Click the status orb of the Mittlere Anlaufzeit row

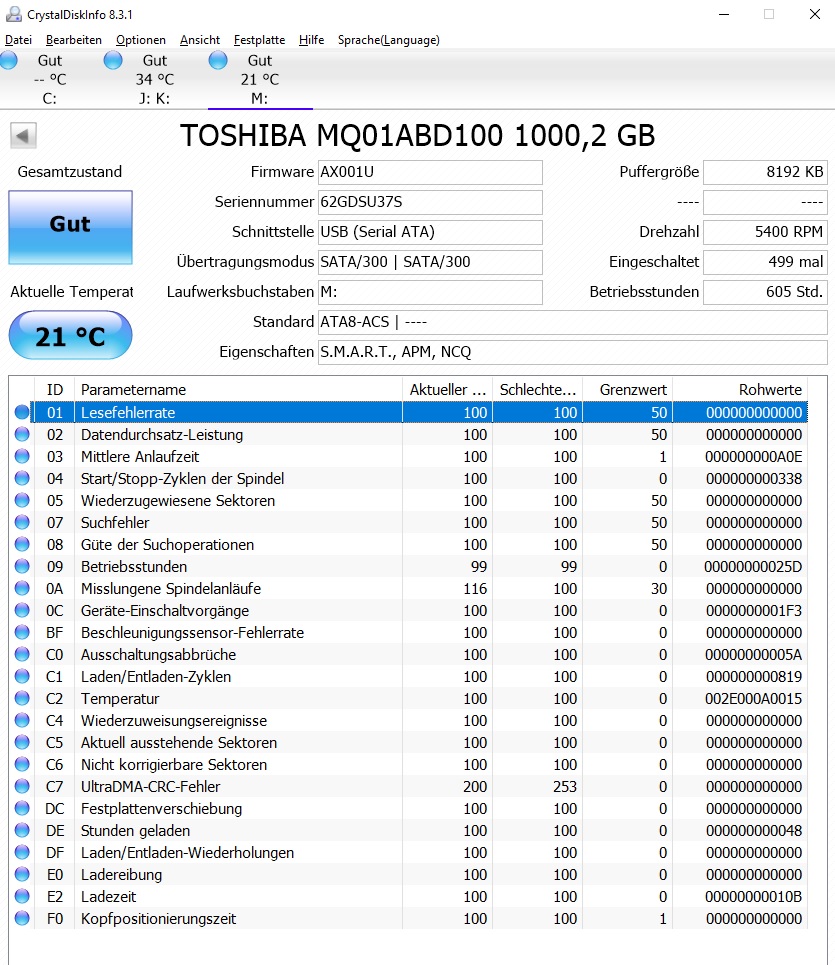click(22, 457)
